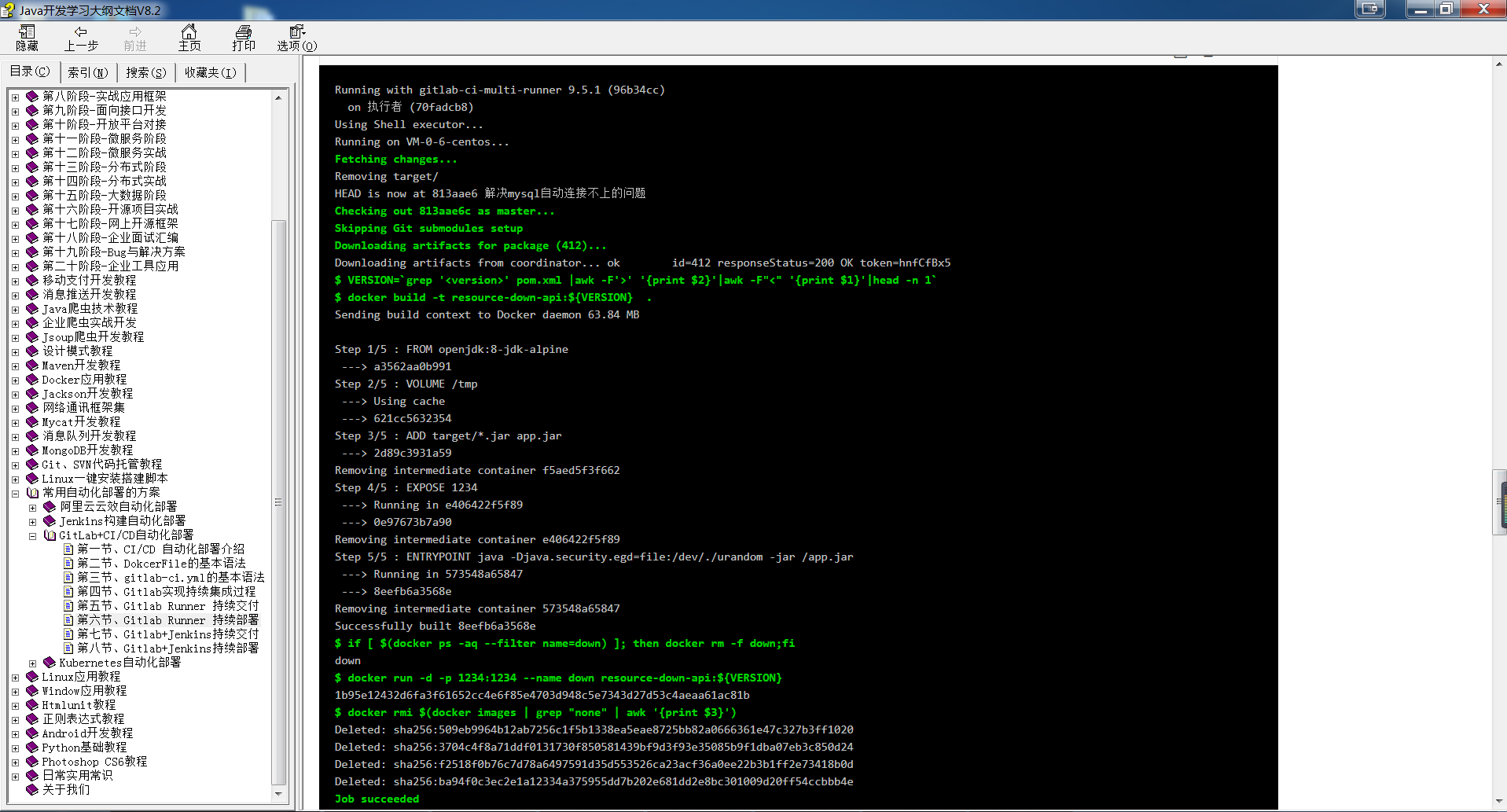Select 第十九阶段-Bug与解决方案 in the tree
This screenshot has height=812, width=1507.
coord(114,252)
